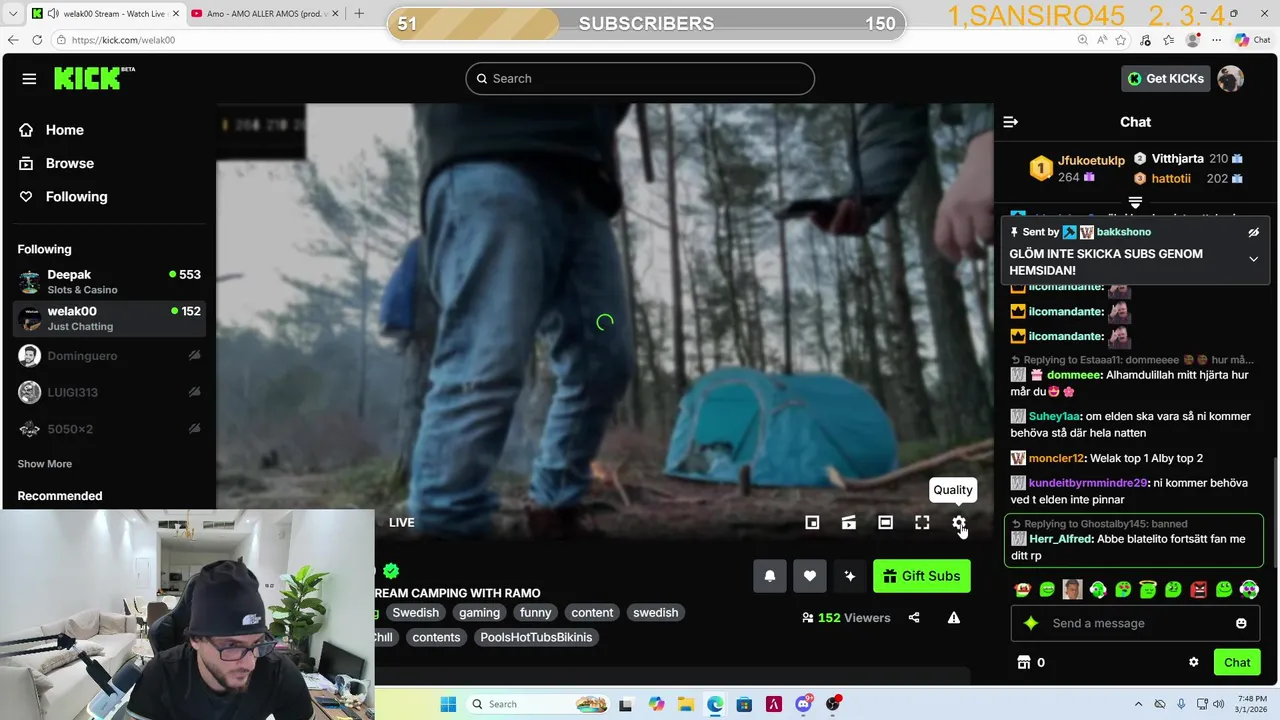Select the Swedish tag
Screen dimensions: 1280x720
click(415, 613)
